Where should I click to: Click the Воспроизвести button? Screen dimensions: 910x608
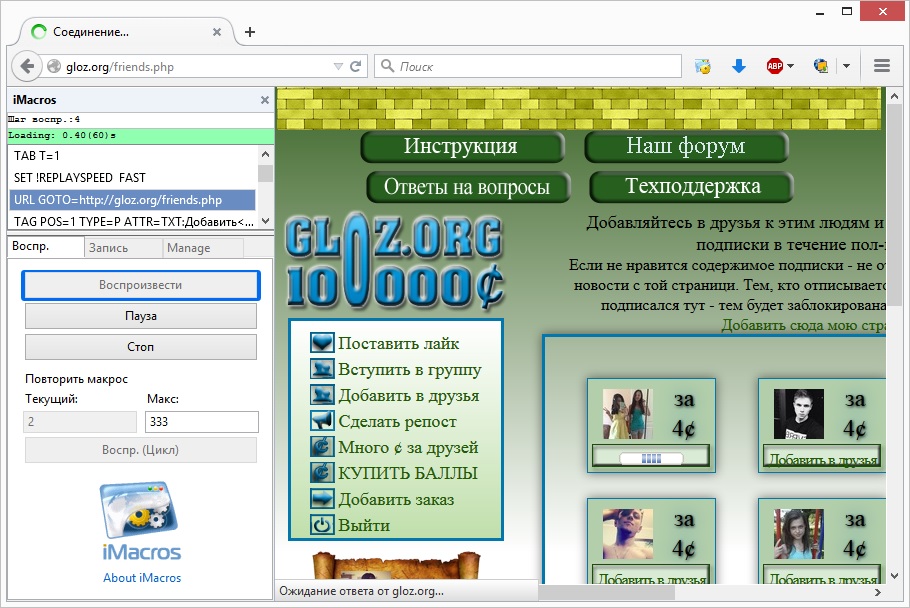click(140, 285)
